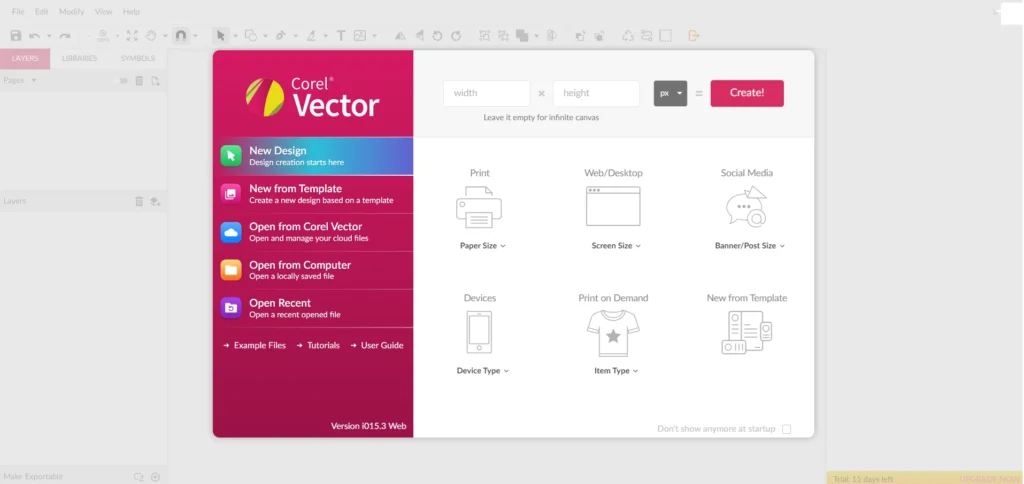This screenshot has height=484, width=1024.
Task: Click the overlapping squares path operations icon
Action: pos(522,36)
